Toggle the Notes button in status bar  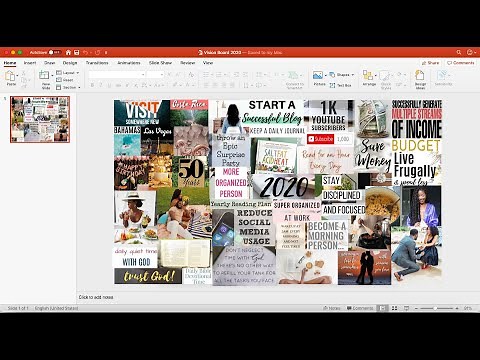[332, 308]
